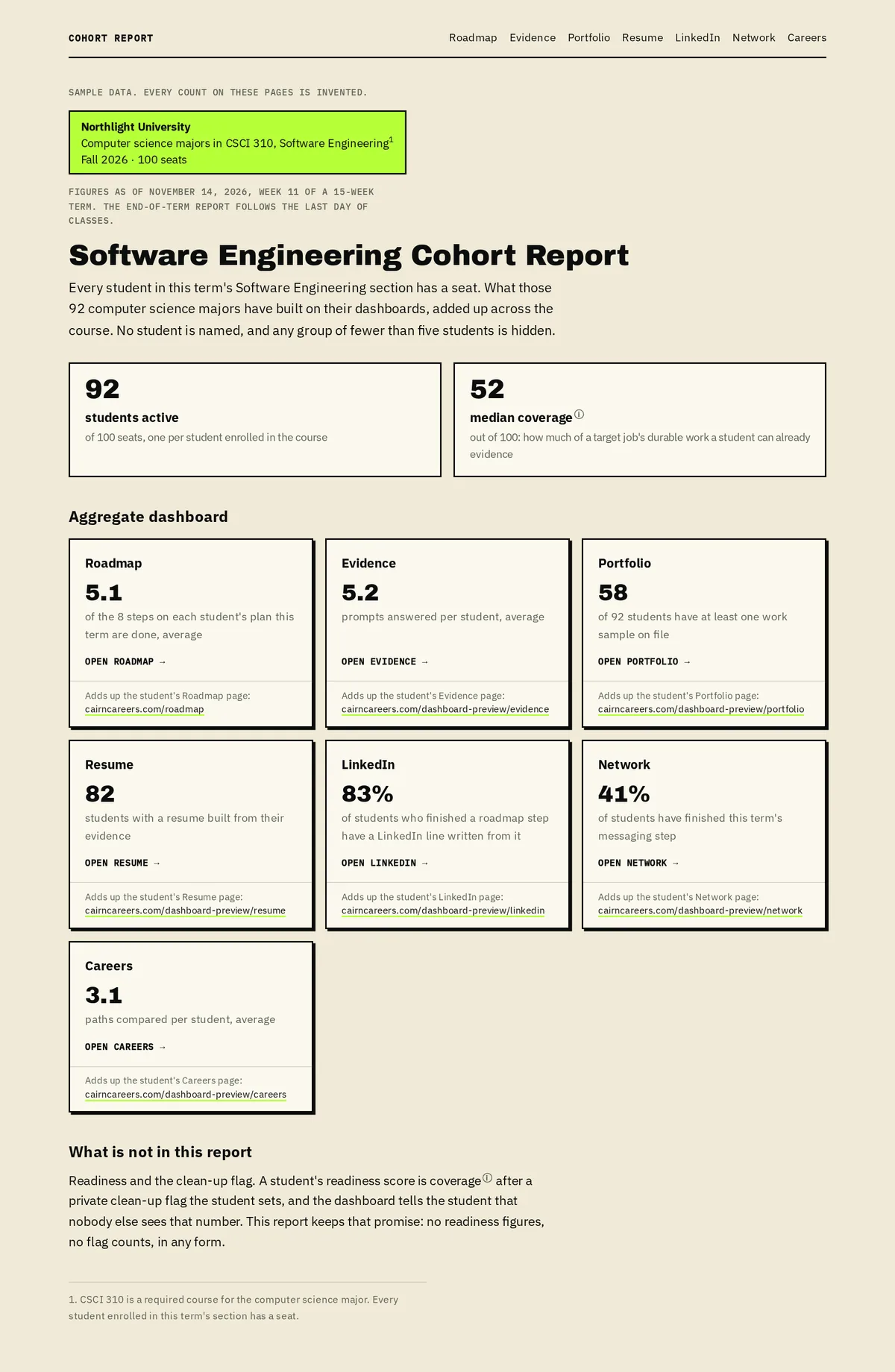This screenshot has width=895, height=1372.
Task: Click the OPEN ROADMAP link
Action: point(125,661)
